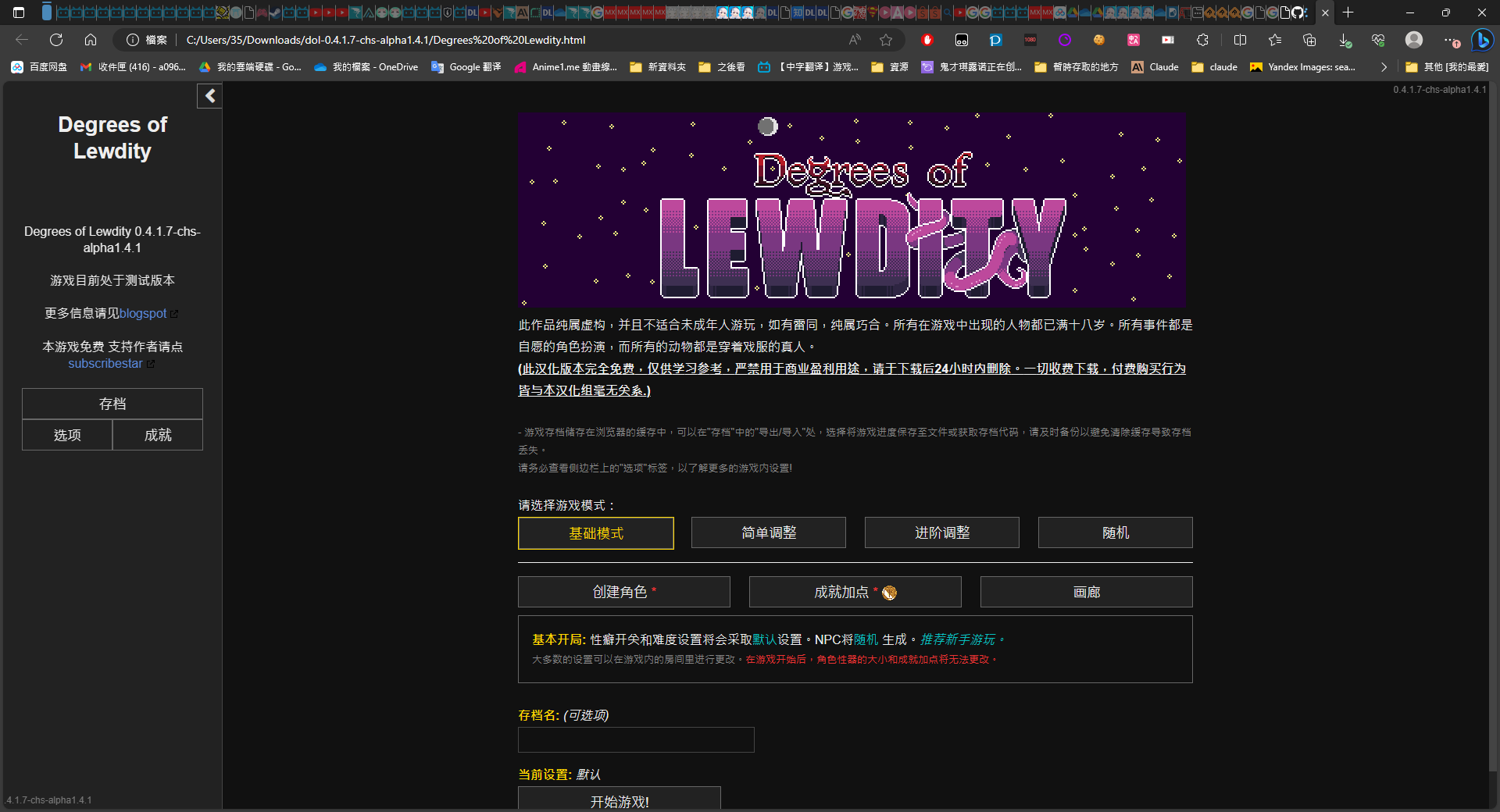
Task: Open the 存档 saves button in sidebar
Action: click(112, 404)
